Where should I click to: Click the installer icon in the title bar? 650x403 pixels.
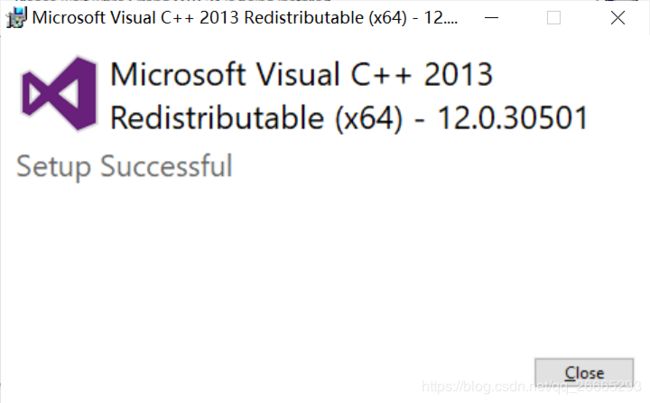(17, 18)
